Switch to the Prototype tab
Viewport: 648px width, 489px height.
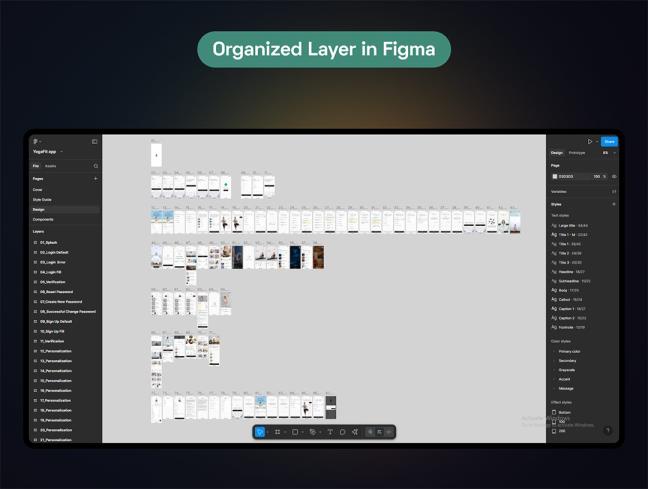(577, 153)
